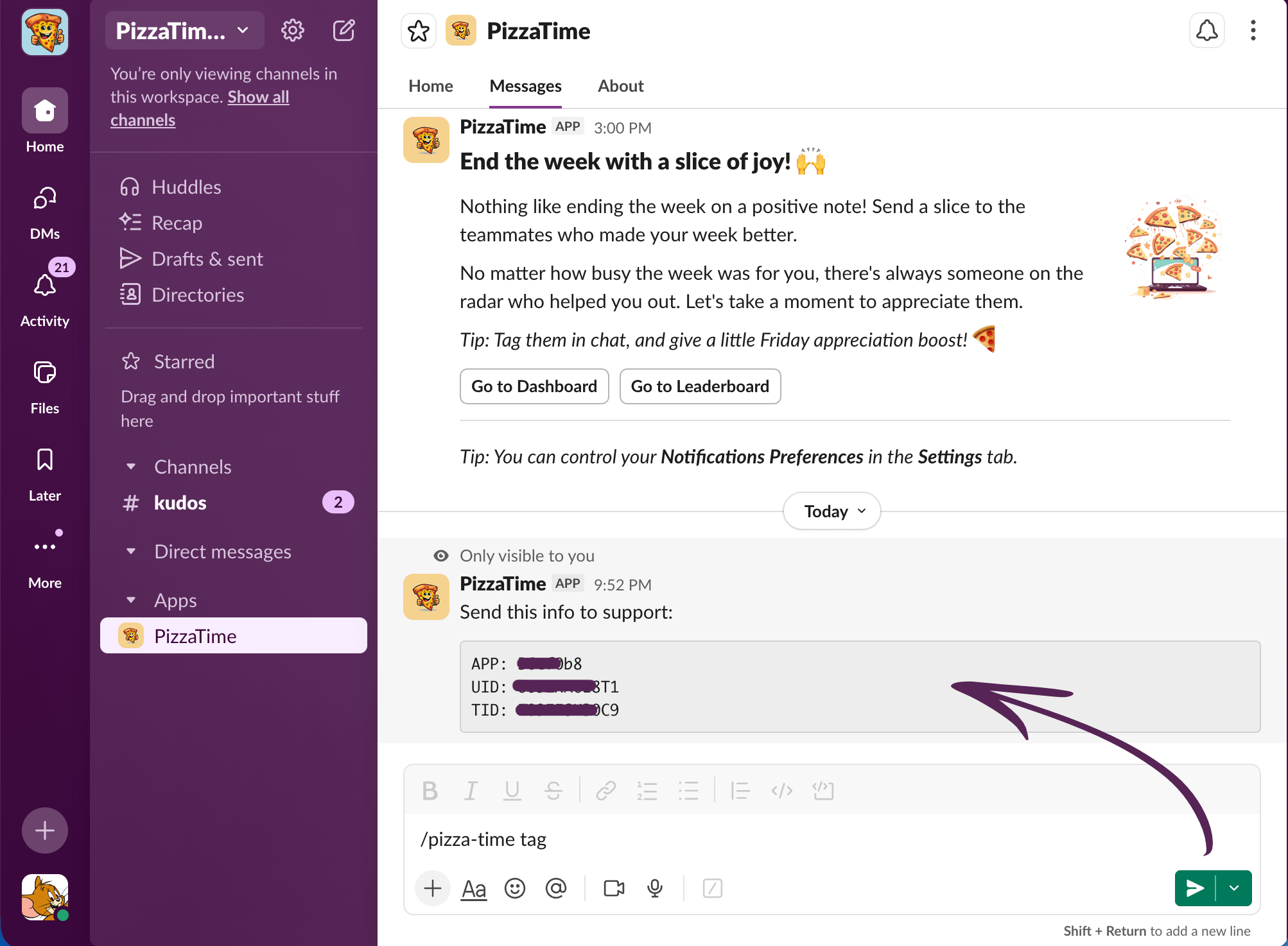Toggle the Aa formatting toolbar visibility

click(x=474, y=888)
